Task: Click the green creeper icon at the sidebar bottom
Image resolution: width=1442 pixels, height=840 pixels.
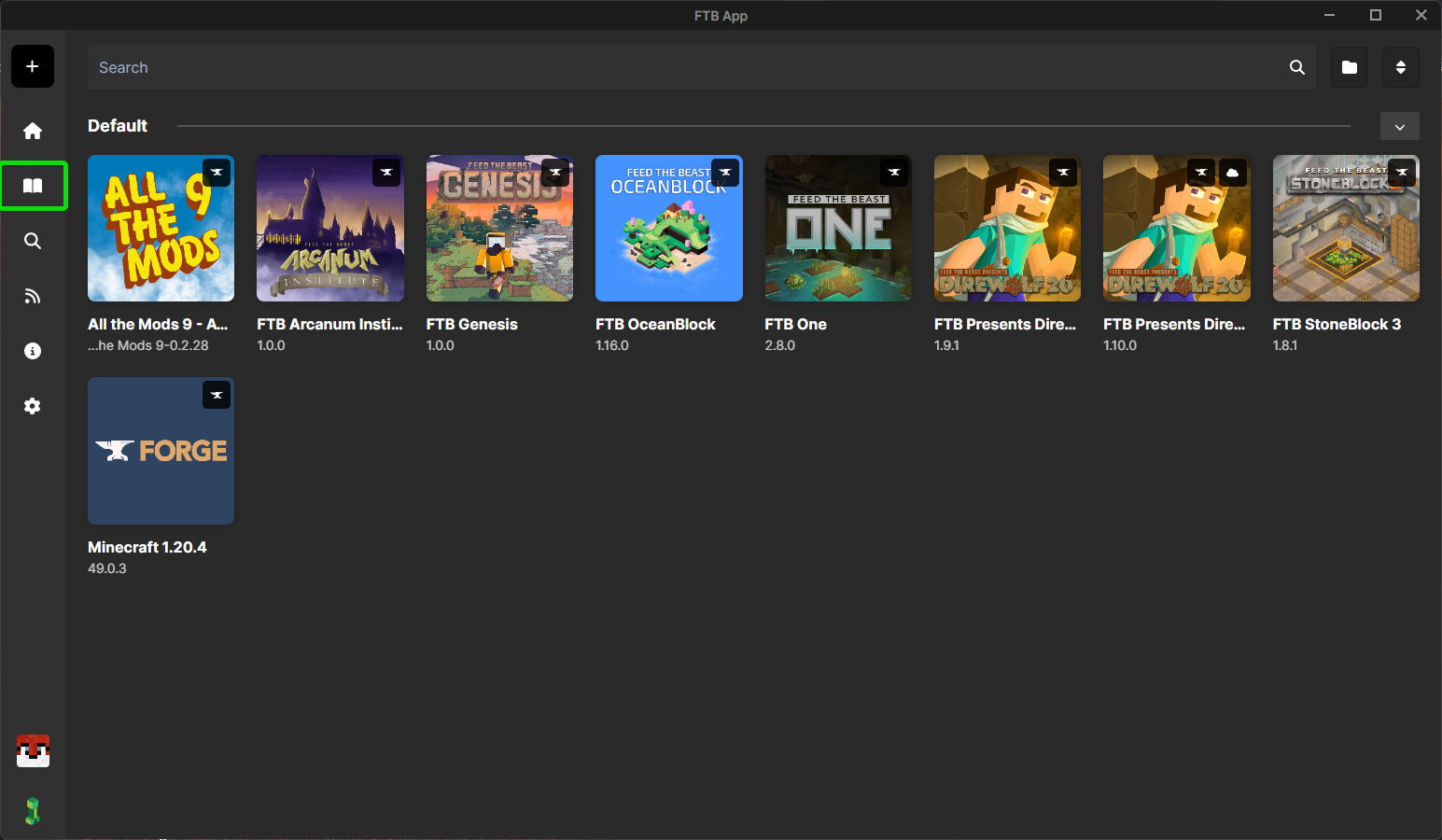Action: point(33,810)
